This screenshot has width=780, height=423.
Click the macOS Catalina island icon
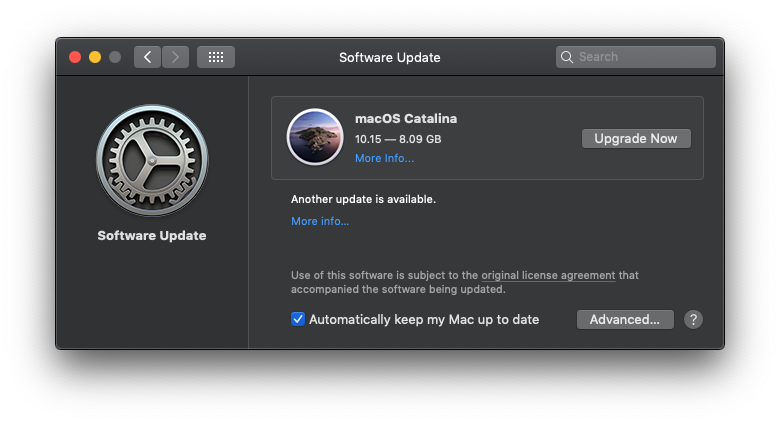[x=315, y=137]
